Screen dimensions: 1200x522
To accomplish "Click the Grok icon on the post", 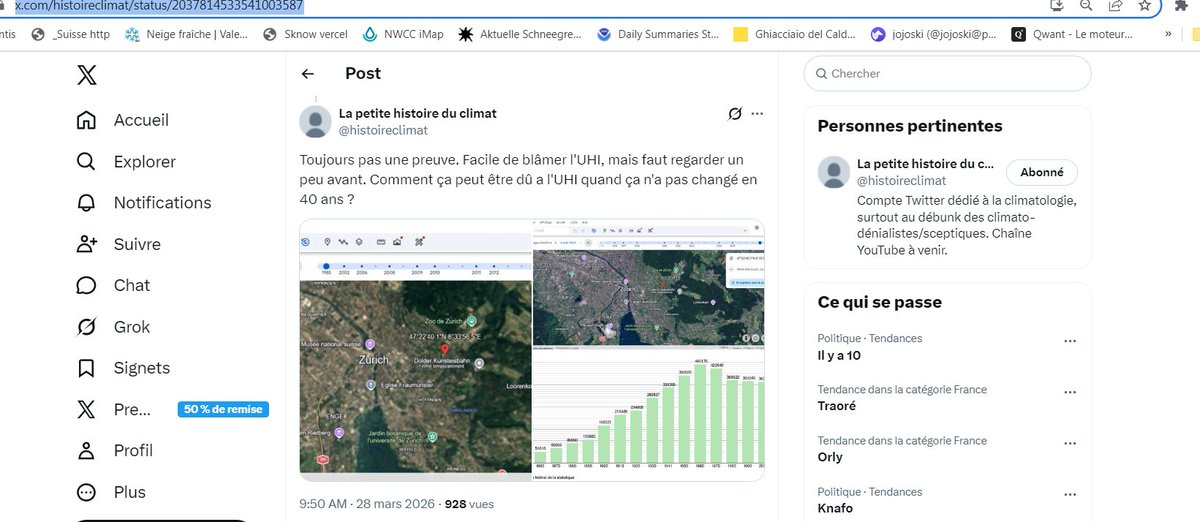I will [735, 113].
